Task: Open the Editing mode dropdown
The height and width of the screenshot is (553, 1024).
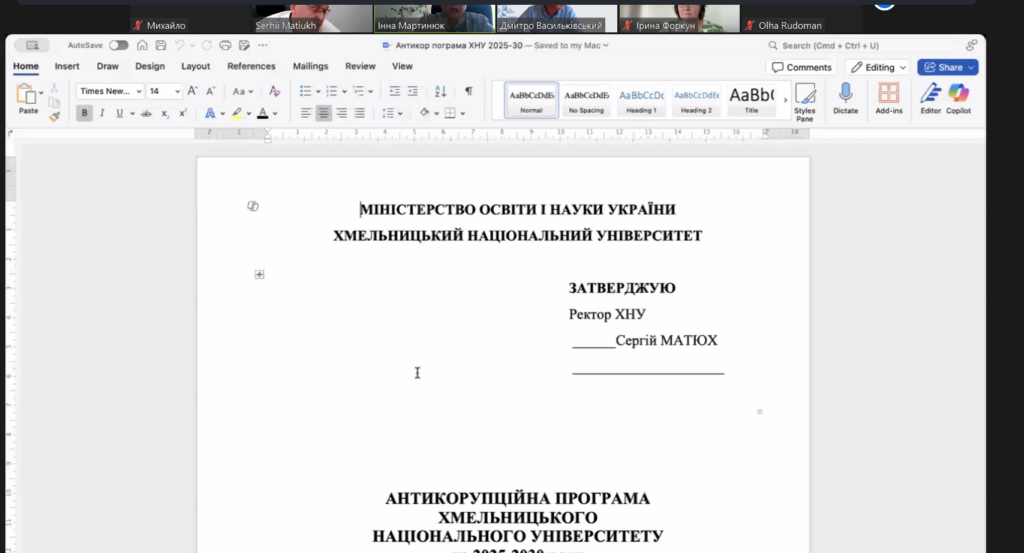Action: point(878,67)
